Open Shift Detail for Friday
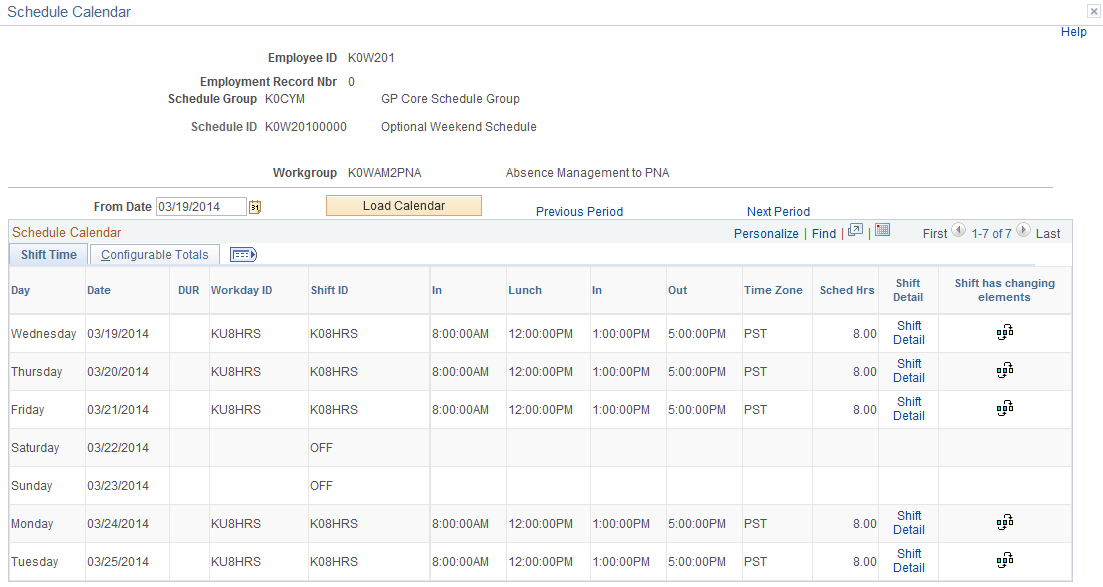The height and width of the screenshot is (587, 1103). click(x=908, y=409)
